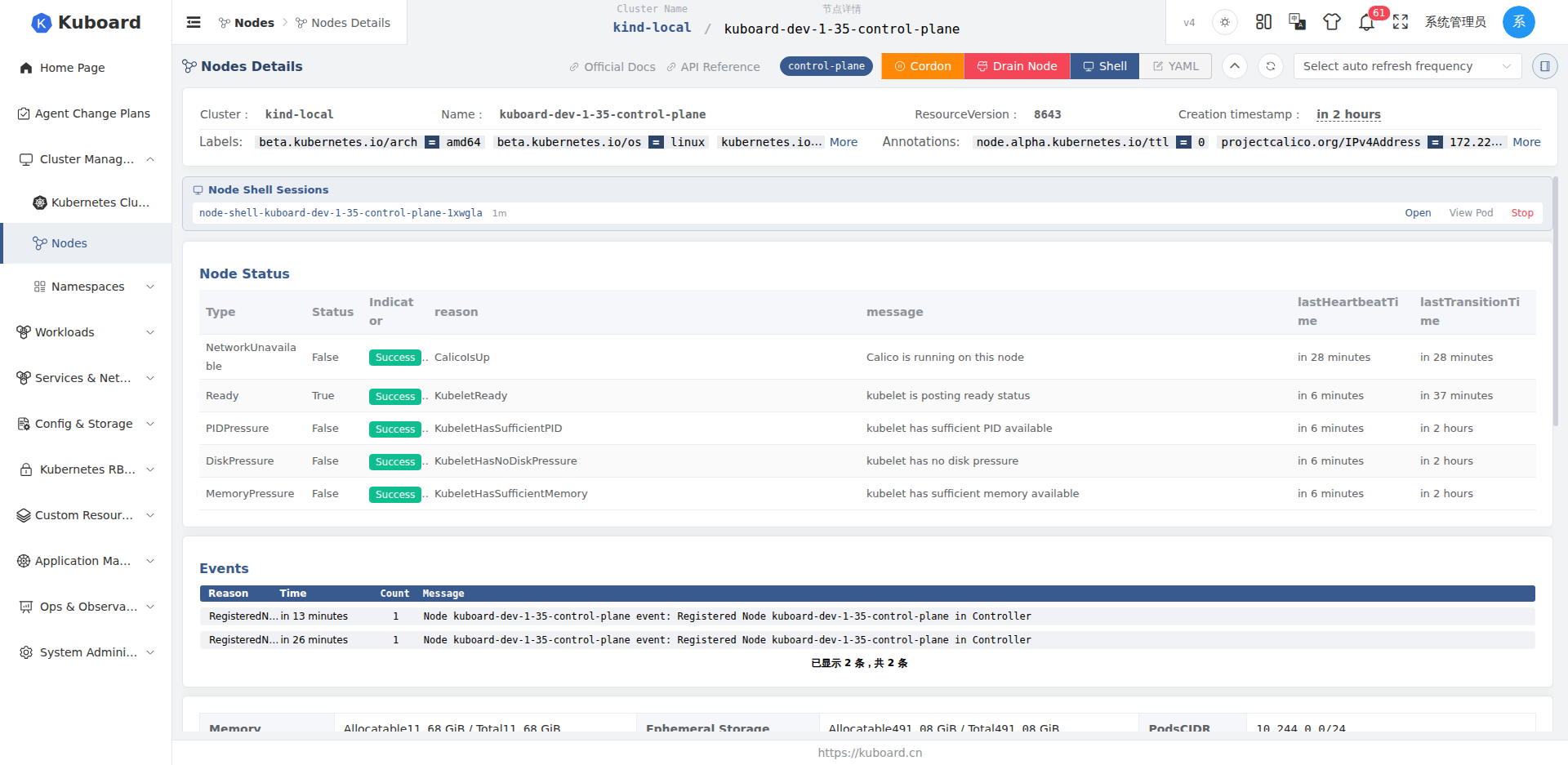Click the Success badge in Ready row
1568x765 pixels.
click(x=395, y=396)
